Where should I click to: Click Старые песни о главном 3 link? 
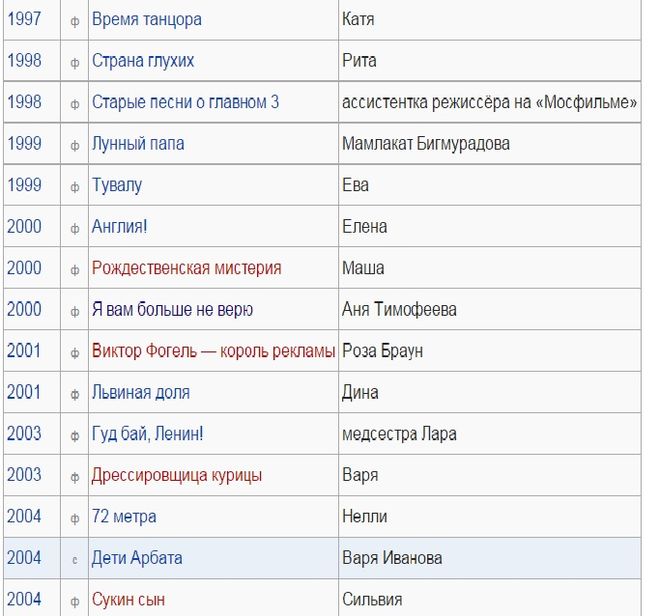point(185,102)
